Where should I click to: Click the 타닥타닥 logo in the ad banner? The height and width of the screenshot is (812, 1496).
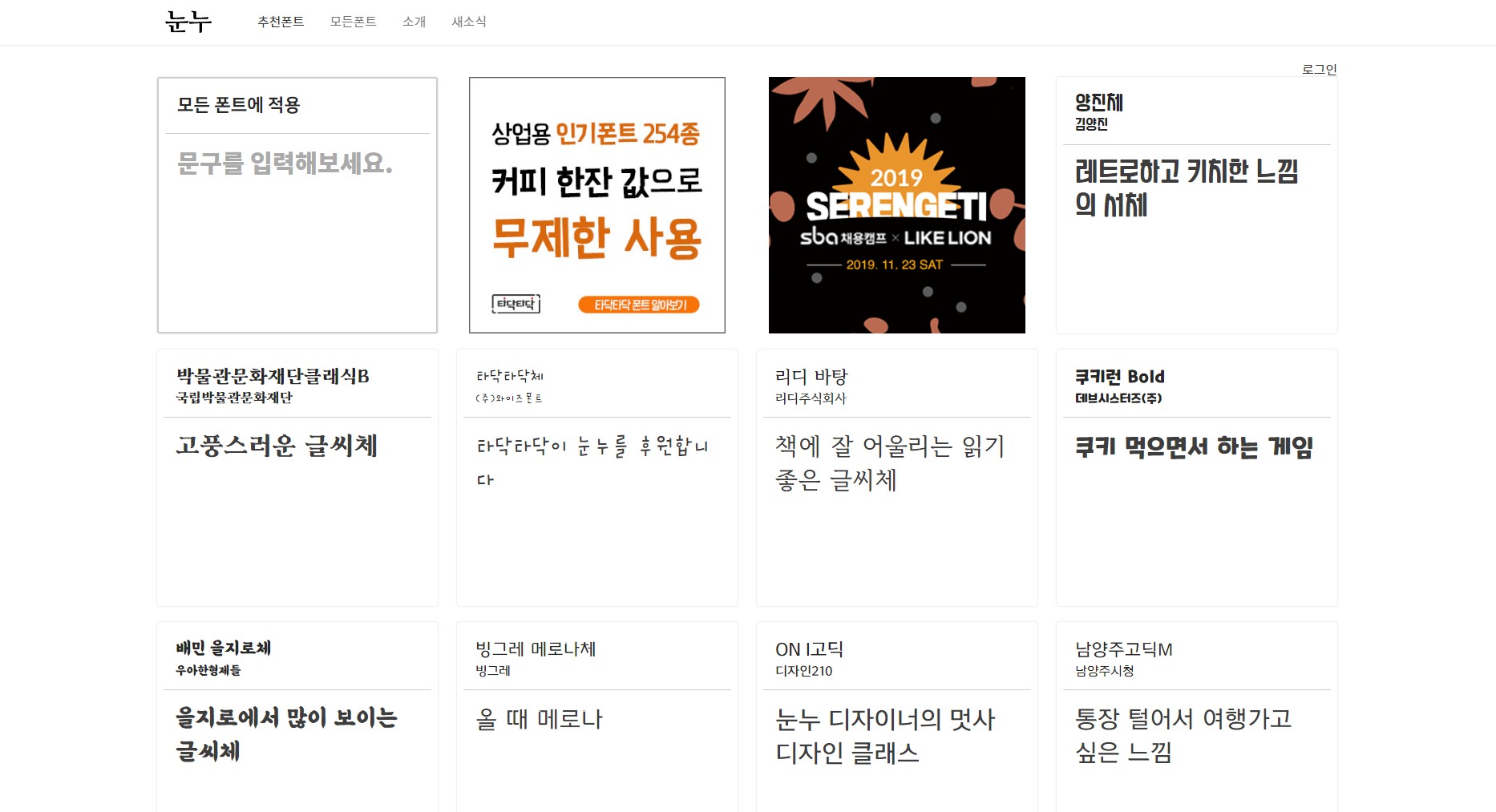516,304
